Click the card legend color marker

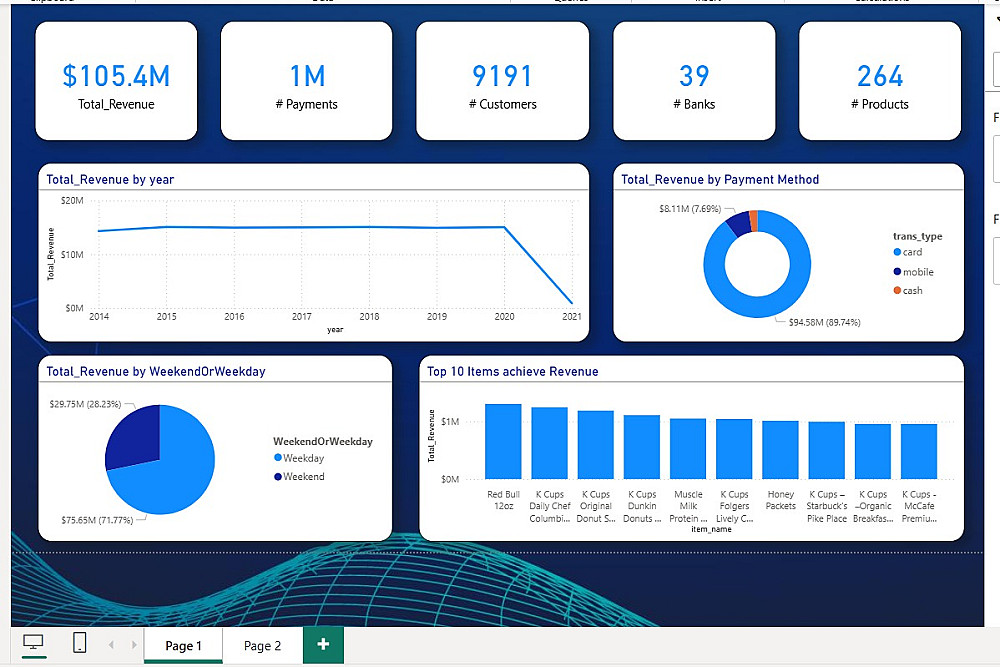[897, 252]
